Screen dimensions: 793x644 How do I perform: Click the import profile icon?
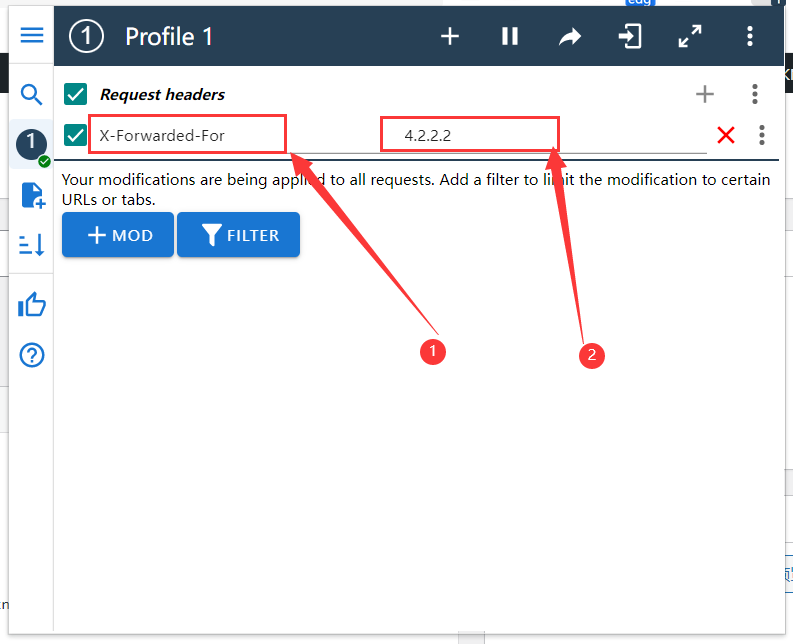pyautogui.click(x=629, y=37)
